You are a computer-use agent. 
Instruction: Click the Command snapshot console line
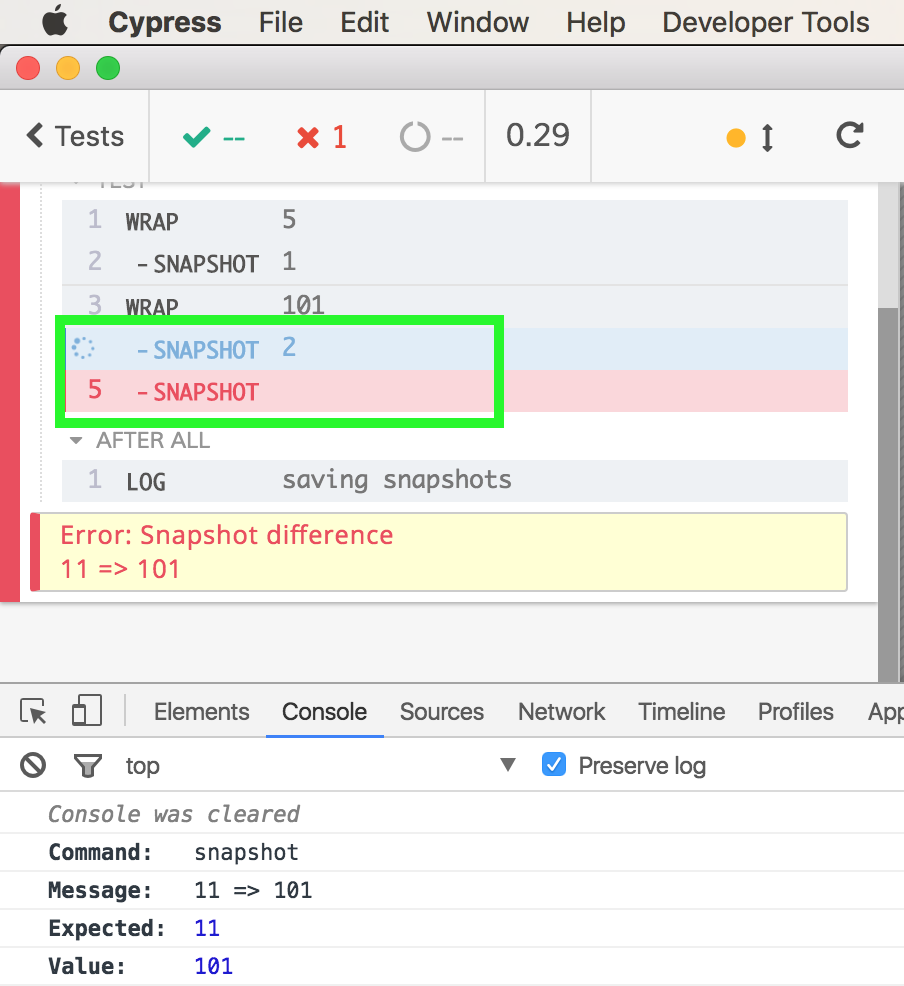(x=452, y=852)
